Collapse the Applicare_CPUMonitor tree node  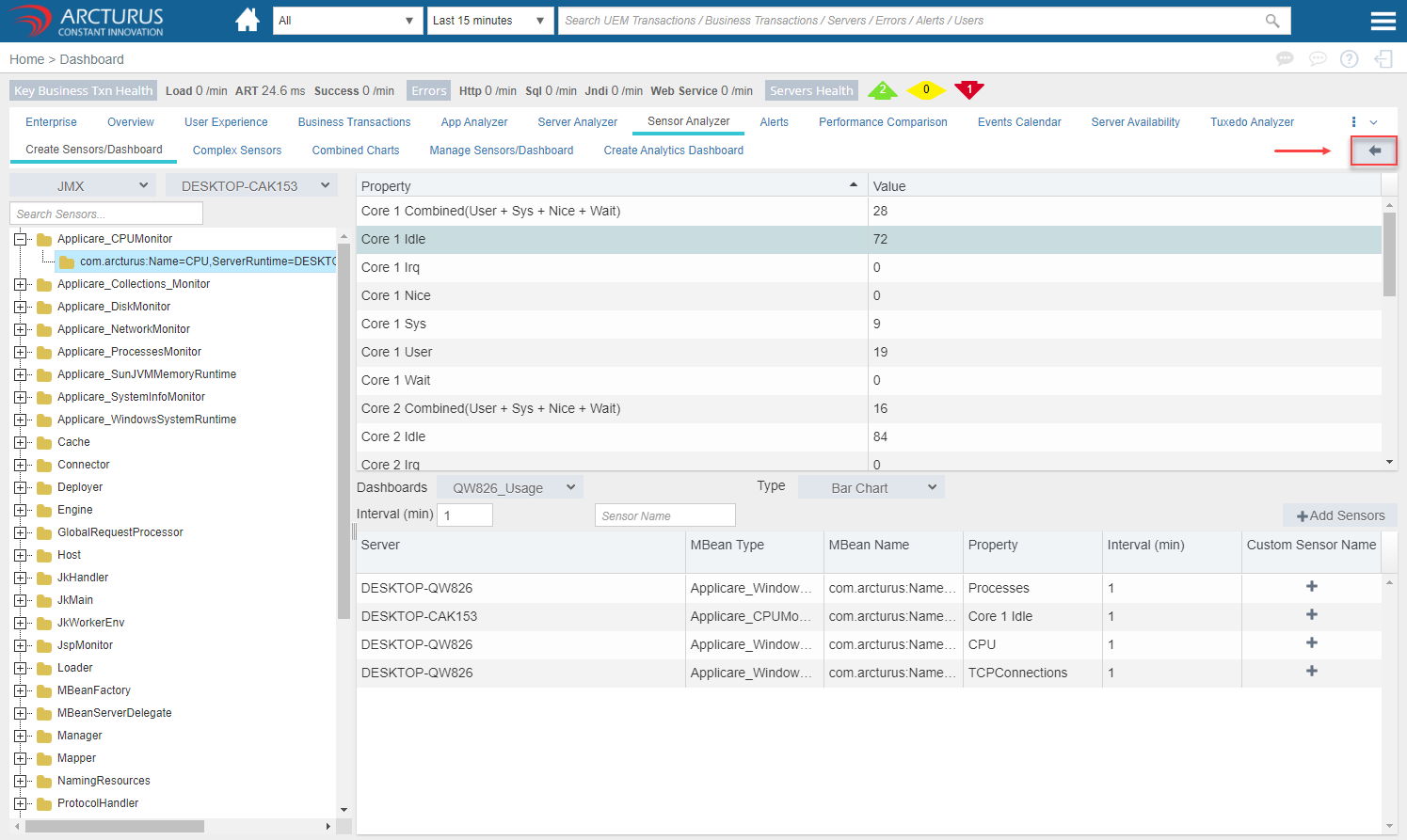point(21,239)
